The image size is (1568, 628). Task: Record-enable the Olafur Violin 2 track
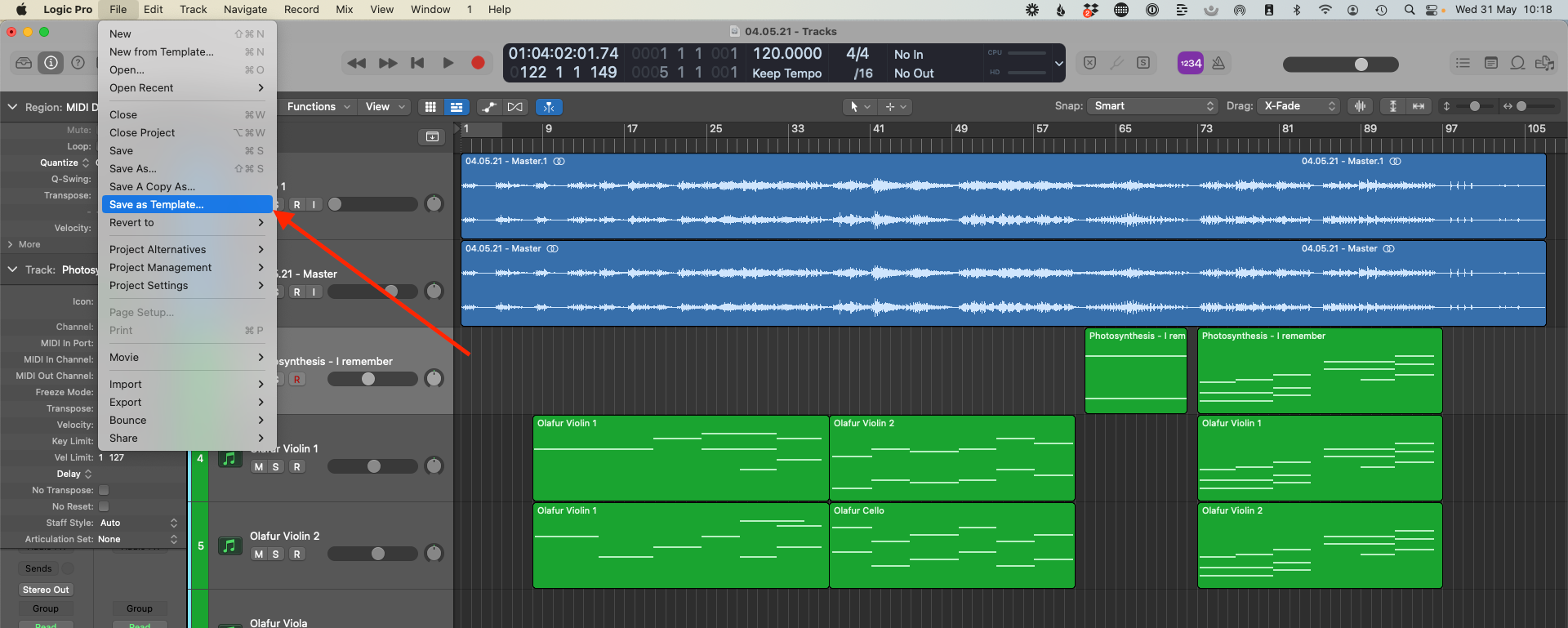297,555
